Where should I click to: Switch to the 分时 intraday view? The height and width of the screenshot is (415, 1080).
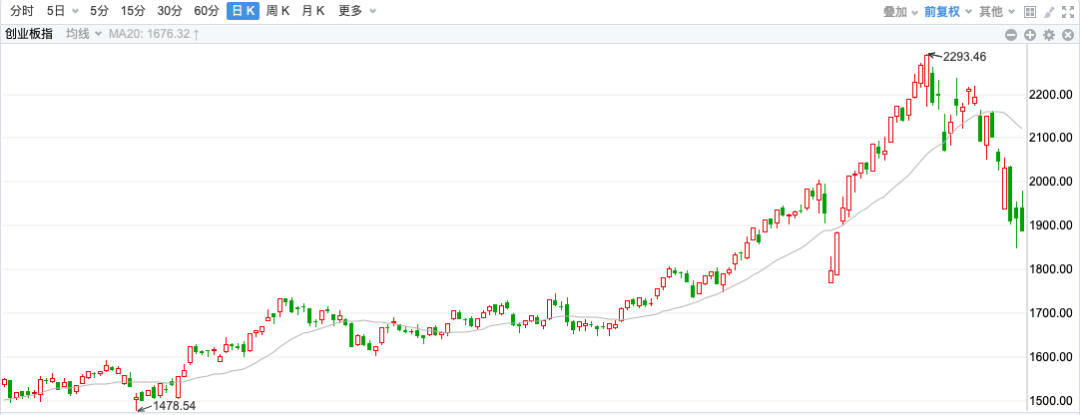tap(22, 11)
